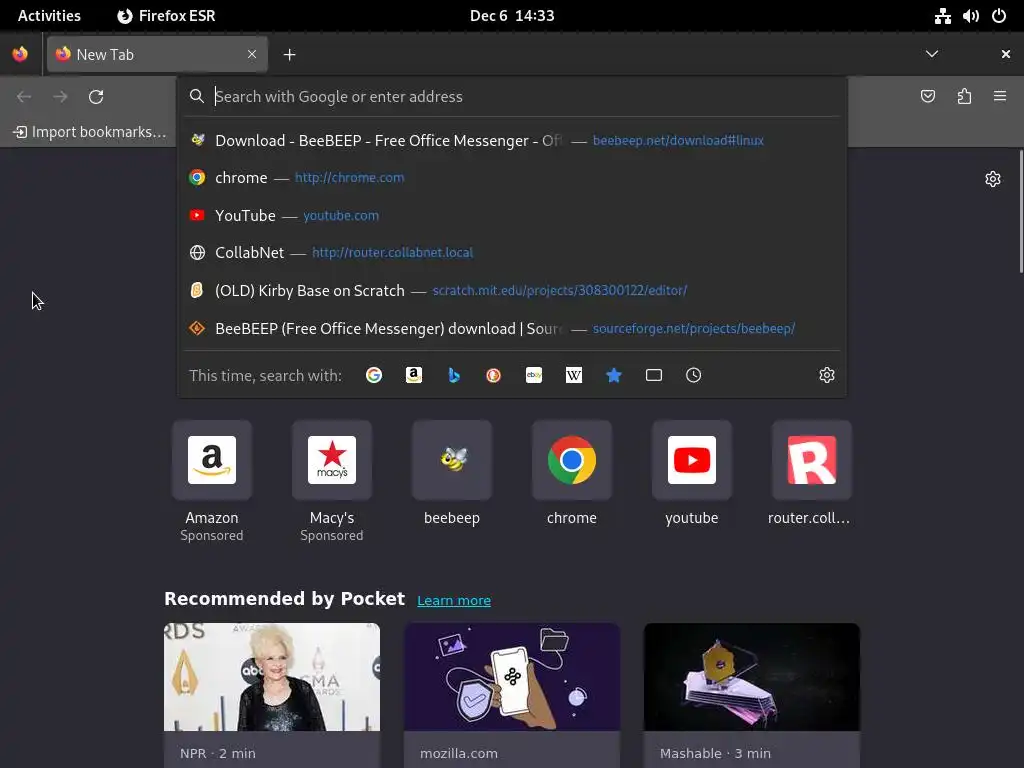Screen dimensions: 1024x768
Task: Select the BeeBEEP sourceforge suggestion
Action: [x=512, y=328]
